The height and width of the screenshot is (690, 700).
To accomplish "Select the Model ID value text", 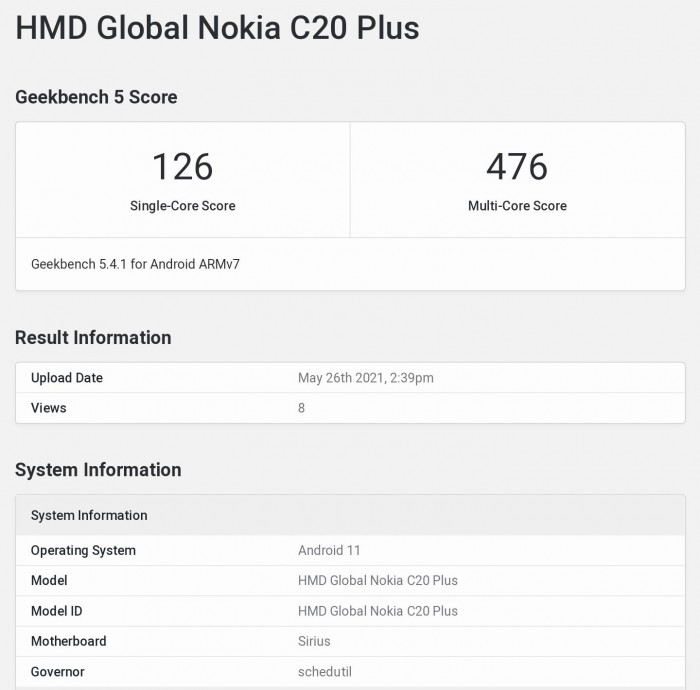I will point(377,611).
